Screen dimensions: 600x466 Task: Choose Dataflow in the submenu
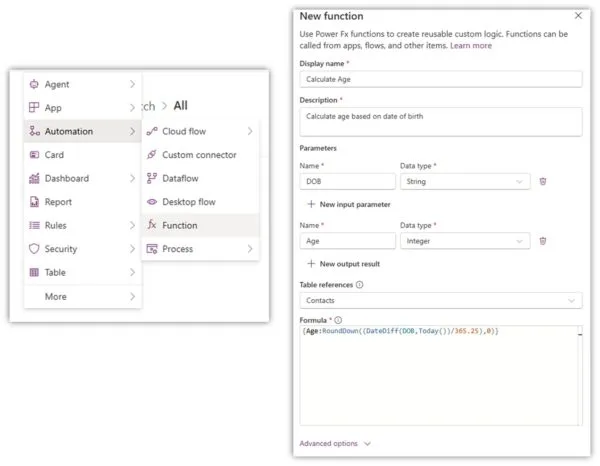coord(201,178)
